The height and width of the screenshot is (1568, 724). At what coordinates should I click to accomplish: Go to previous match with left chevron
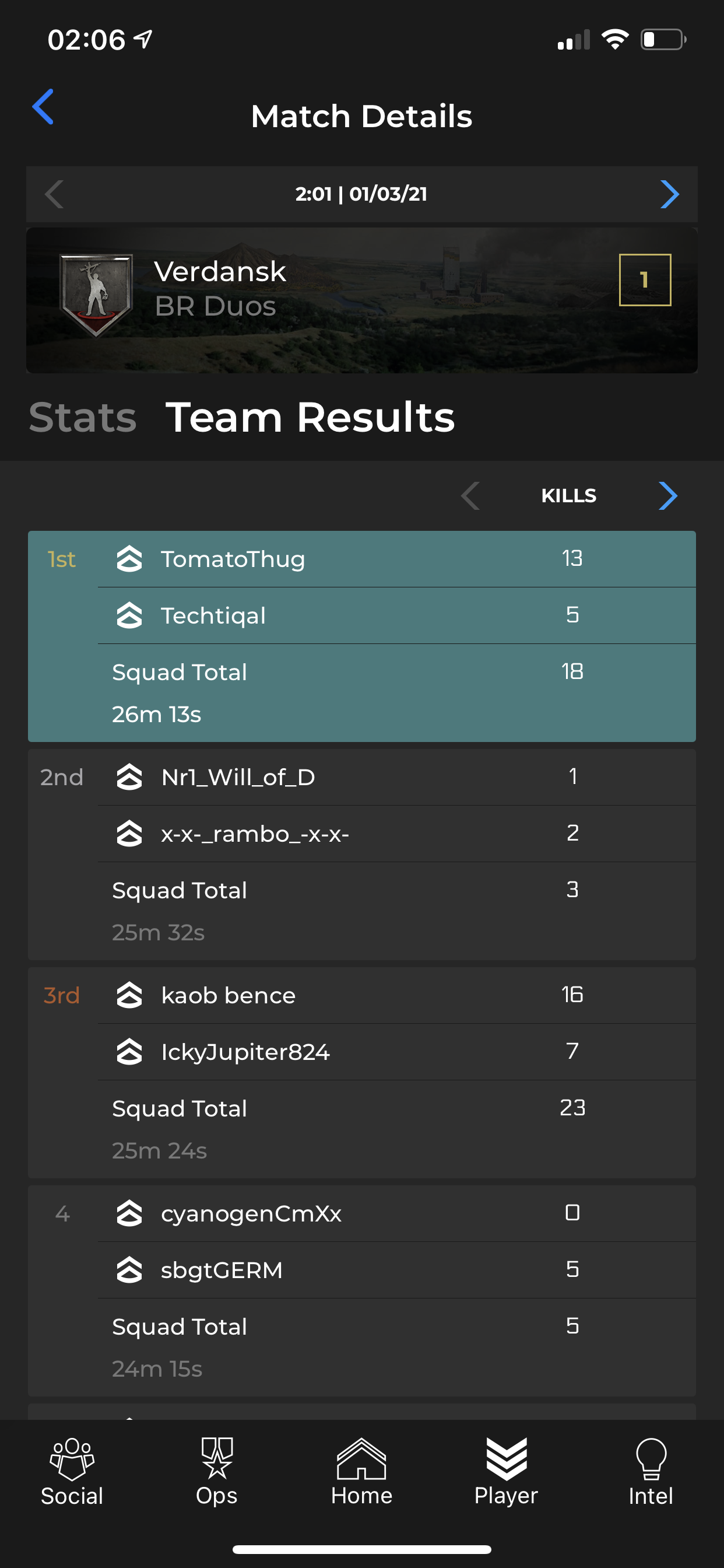(x=54, y=194)
